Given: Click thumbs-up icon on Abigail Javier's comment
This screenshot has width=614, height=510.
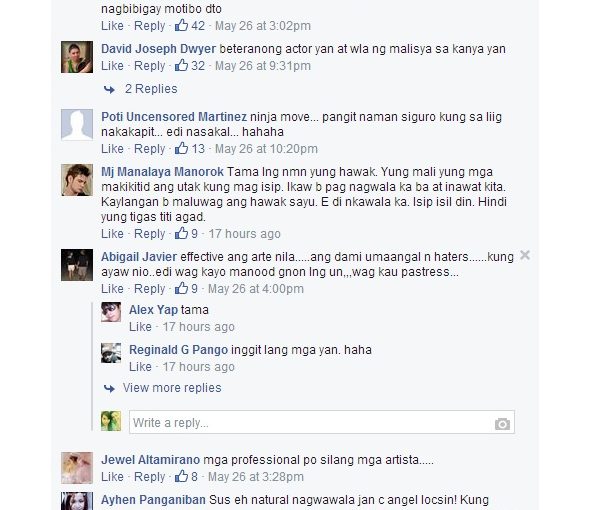Looking at the screenshot, I should [x=181, y=289].
